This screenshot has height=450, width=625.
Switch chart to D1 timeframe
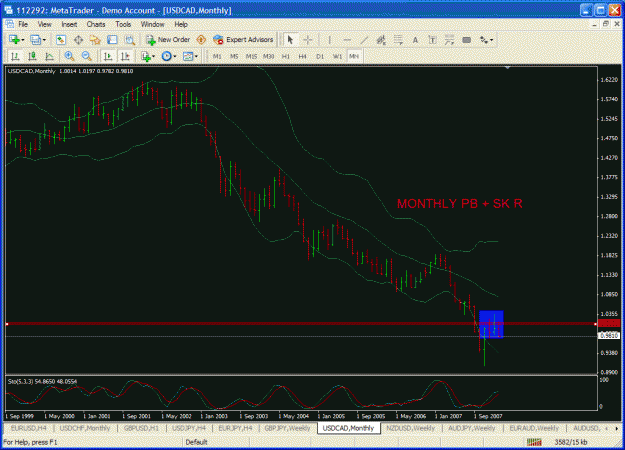tap(320, 56)
